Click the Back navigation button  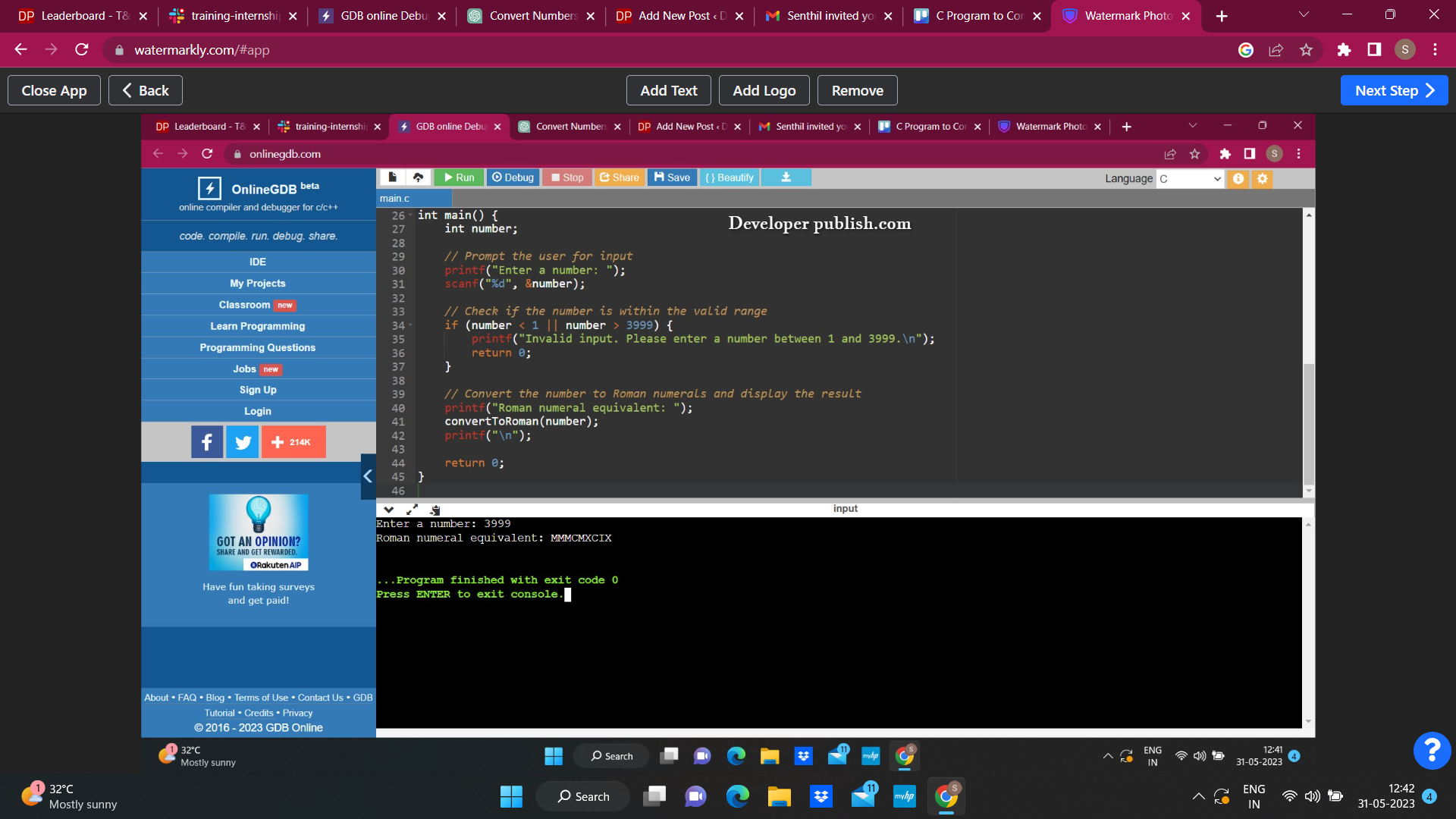pyautogui.click(x=145, y=90)
